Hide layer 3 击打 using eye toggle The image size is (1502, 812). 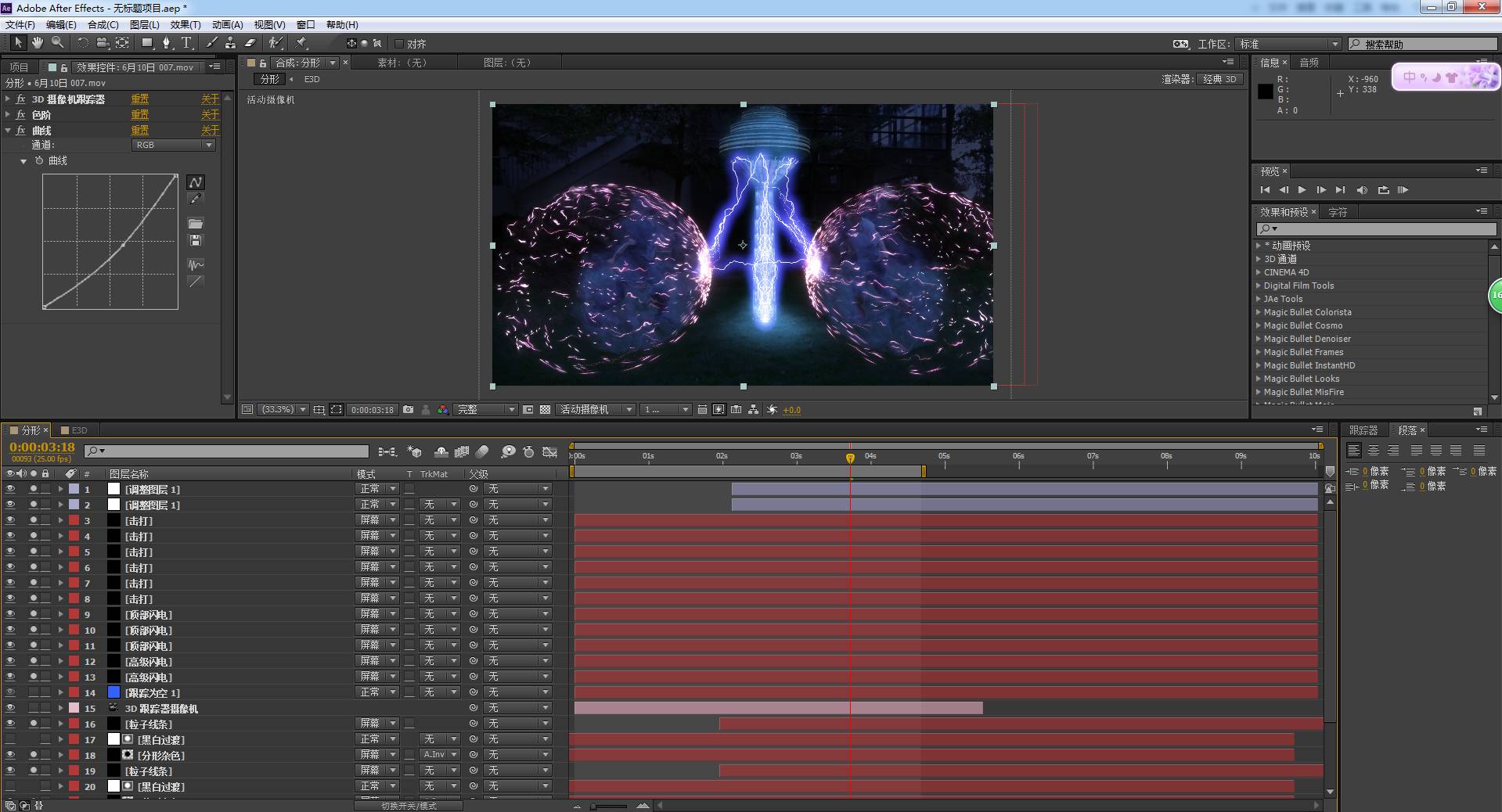pos(10,520)
